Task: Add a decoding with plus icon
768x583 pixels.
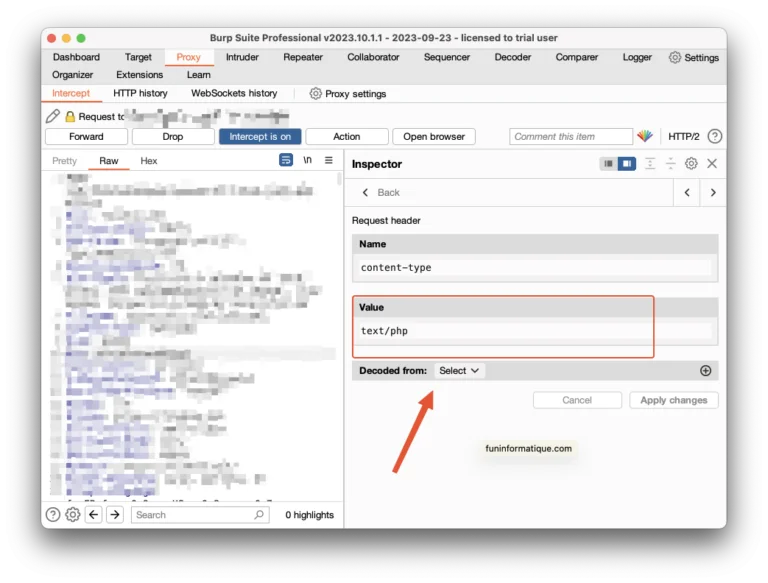Action: pyautogui.click(x=706, y=371)
